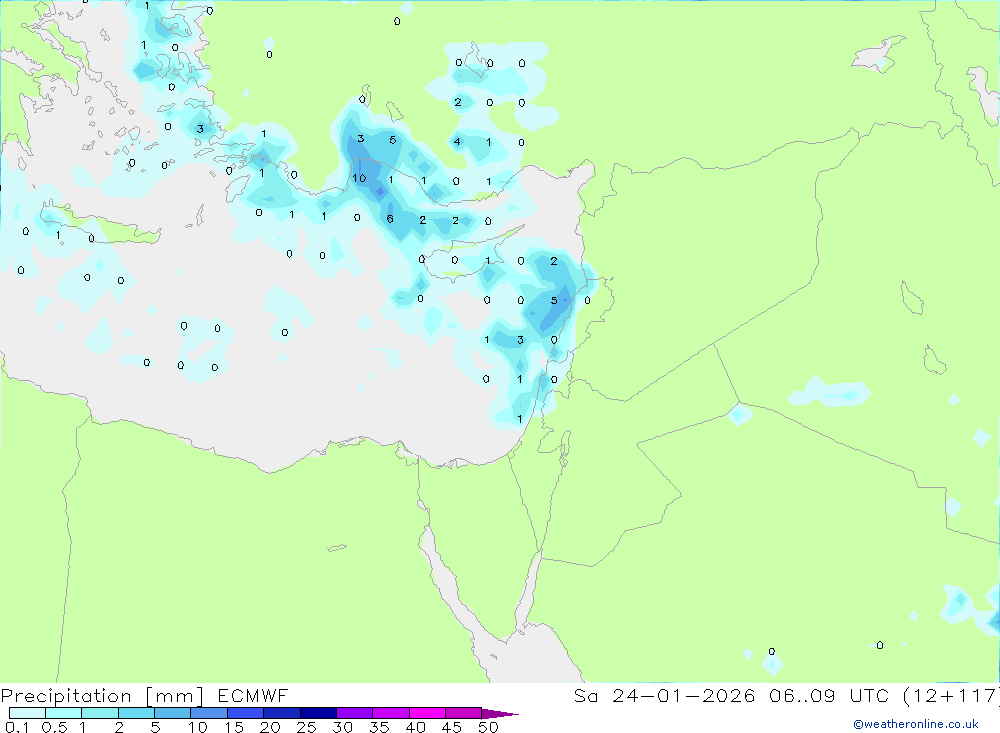Click the 25–30 mm navy legend swatch
This screenshot has width=1000, height=733.
tap(318, 713)
